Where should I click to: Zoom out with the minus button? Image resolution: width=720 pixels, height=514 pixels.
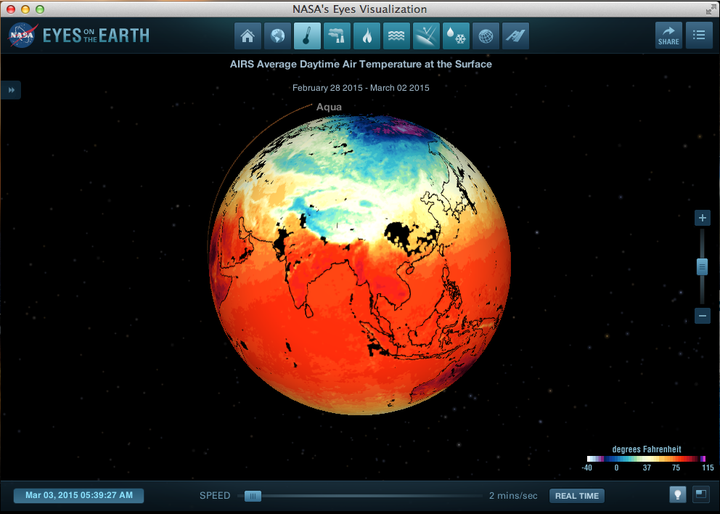click(702, 316)
